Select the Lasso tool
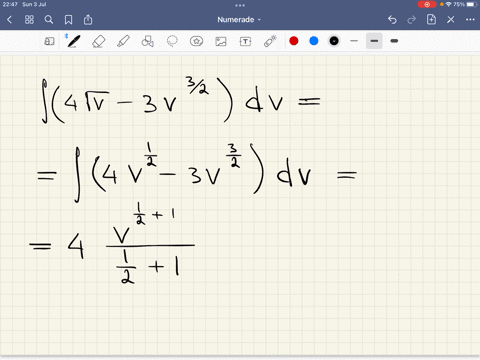The image size is (480, 360). coord(172,41)
